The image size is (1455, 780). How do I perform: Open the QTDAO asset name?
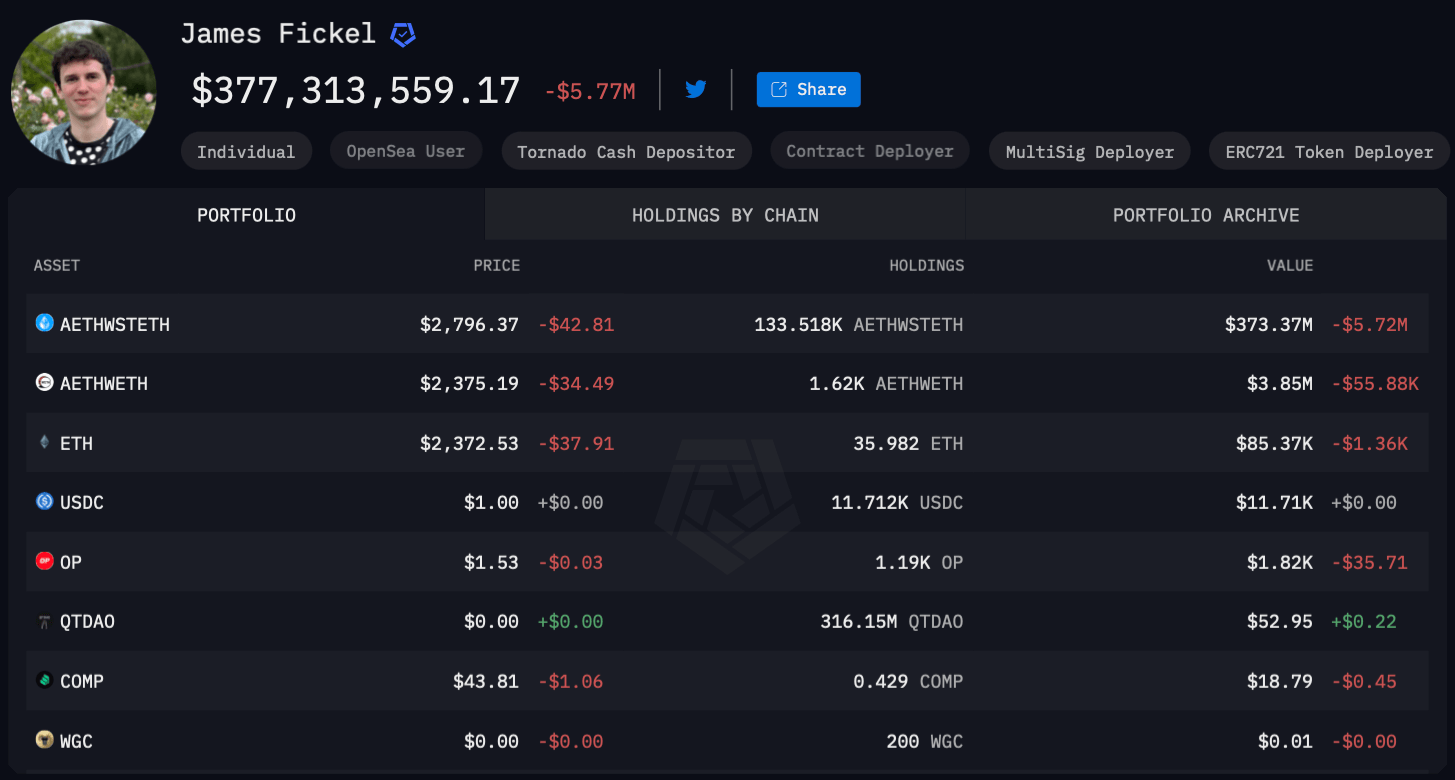click(87, 622)
